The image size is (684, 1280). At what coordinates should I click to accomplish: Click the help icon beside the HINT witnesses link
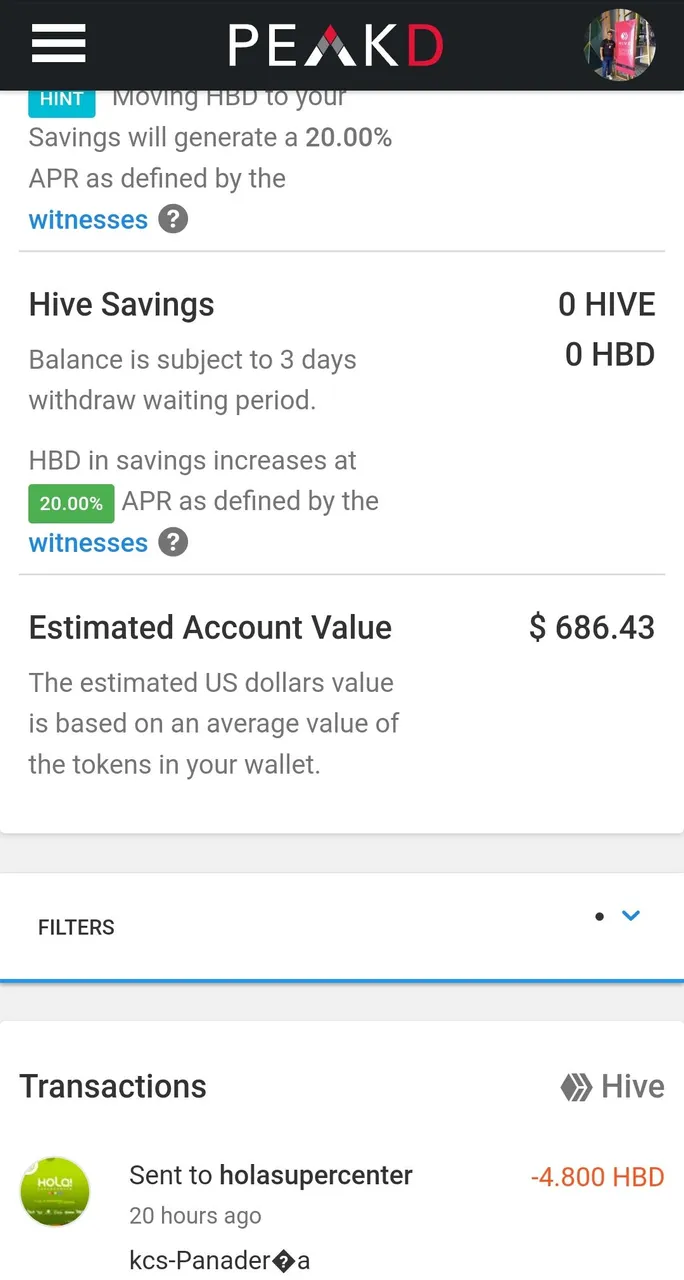point(173,219)
